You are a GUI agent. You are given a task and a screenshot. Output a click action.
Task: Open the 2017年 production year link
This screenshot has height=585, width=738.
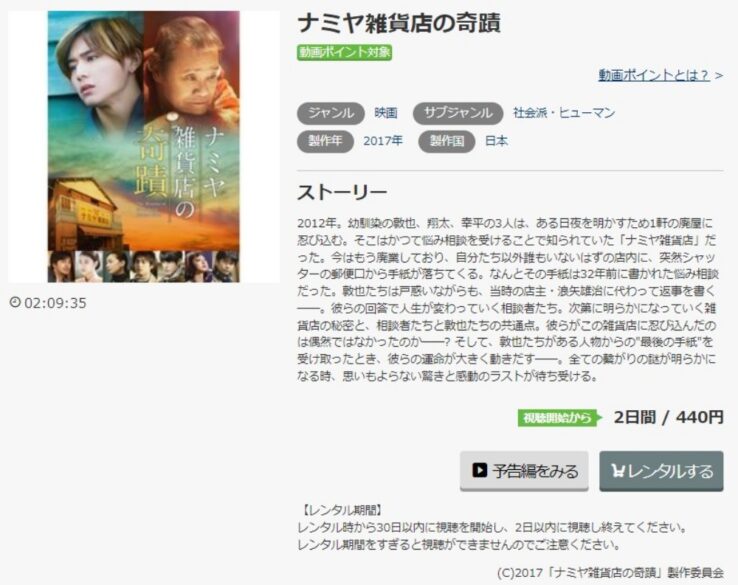pyautogui.click(x=383, y=141)
